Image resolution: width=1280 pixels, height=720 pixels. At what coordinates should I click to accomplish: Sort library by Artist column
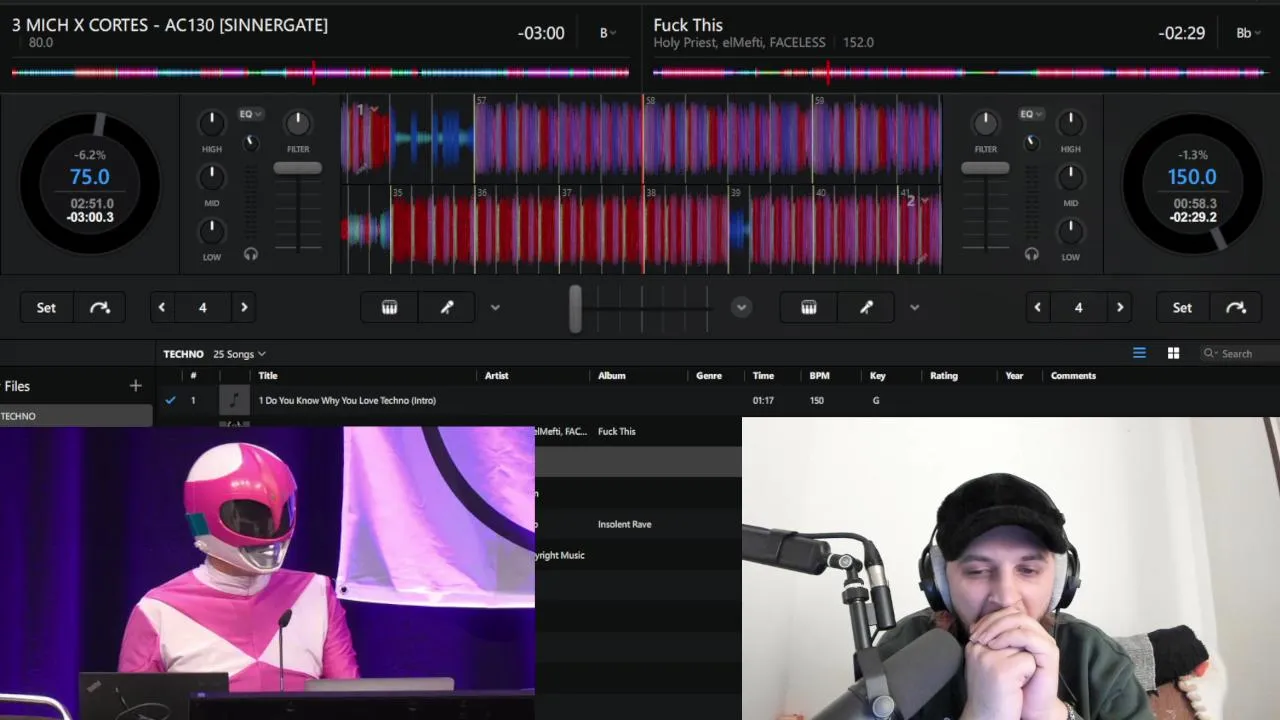[x=497, y=376]
